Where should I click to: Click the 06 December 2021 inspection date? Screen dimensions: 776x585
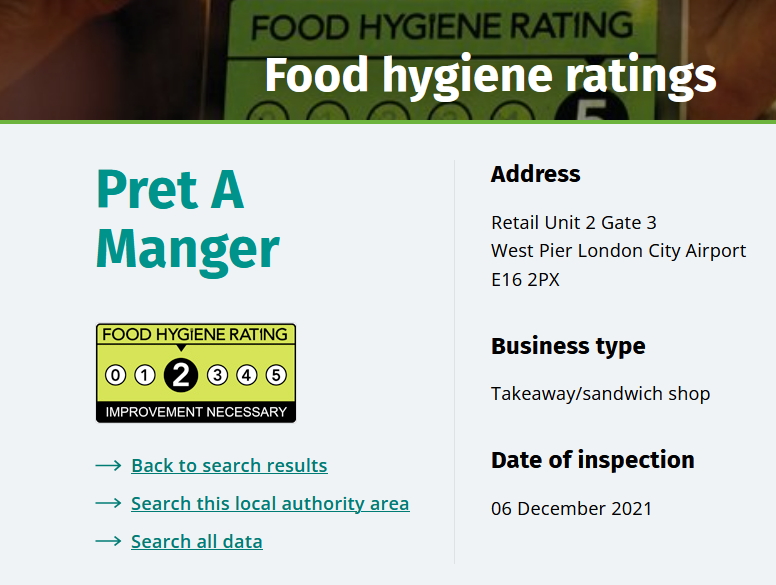571,508
